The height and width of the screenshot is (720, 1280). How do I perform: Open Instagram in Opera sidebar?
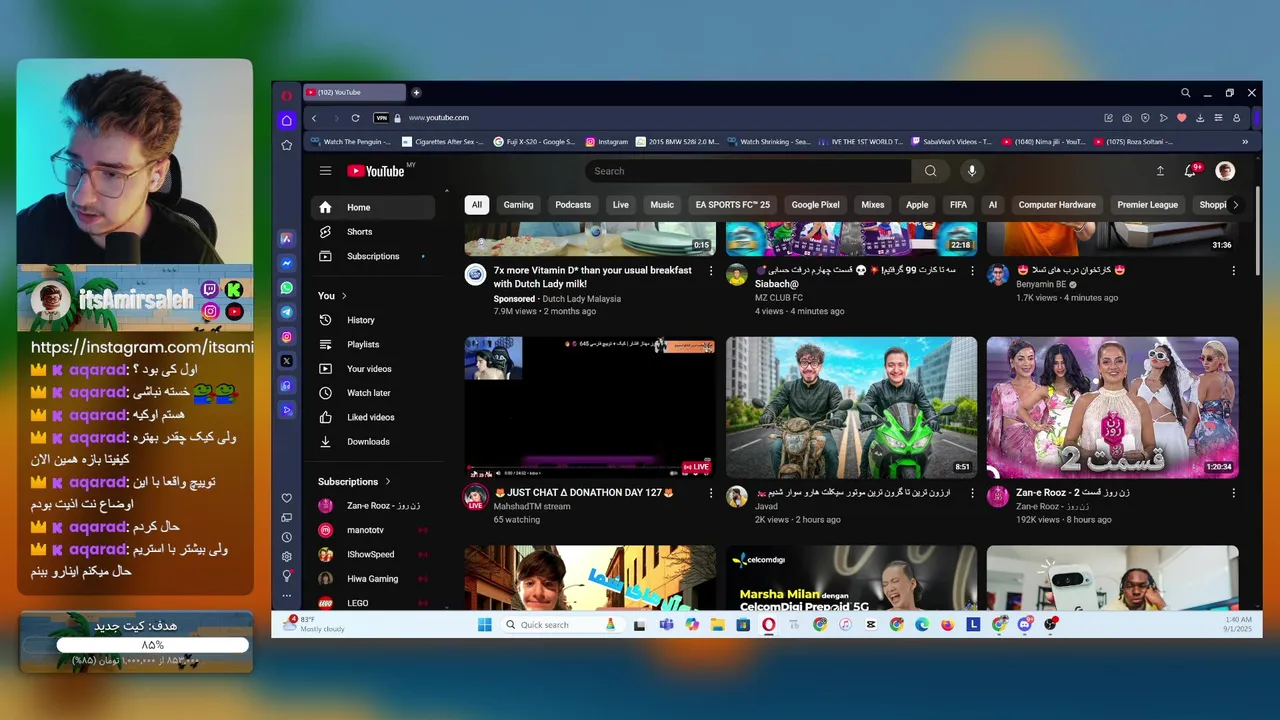tap(287, 337)
